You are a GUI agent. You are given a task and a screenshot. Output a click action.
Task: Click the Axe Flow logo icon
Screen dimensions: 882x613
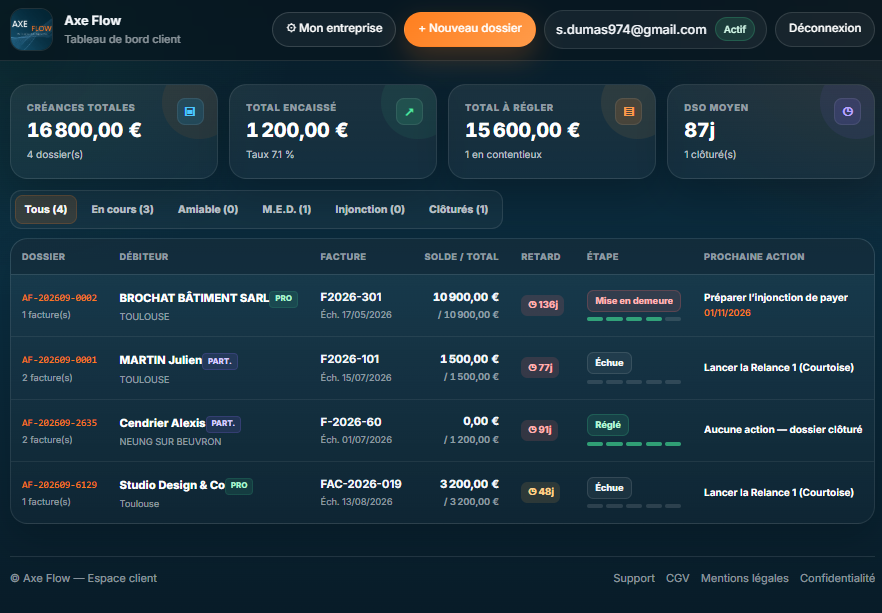point(32,29)
